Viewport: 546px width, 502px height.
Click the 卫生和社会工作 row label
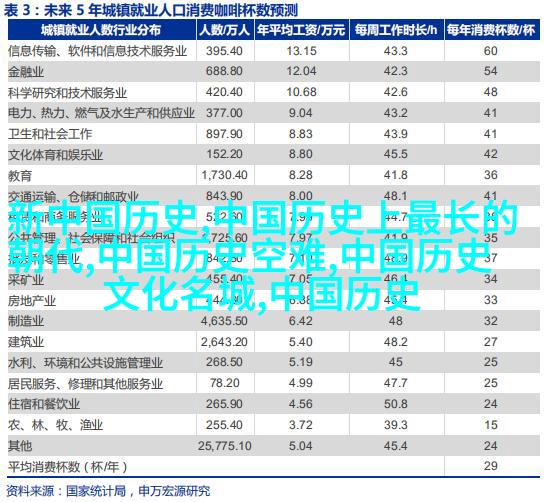click(x=50, y=134)
